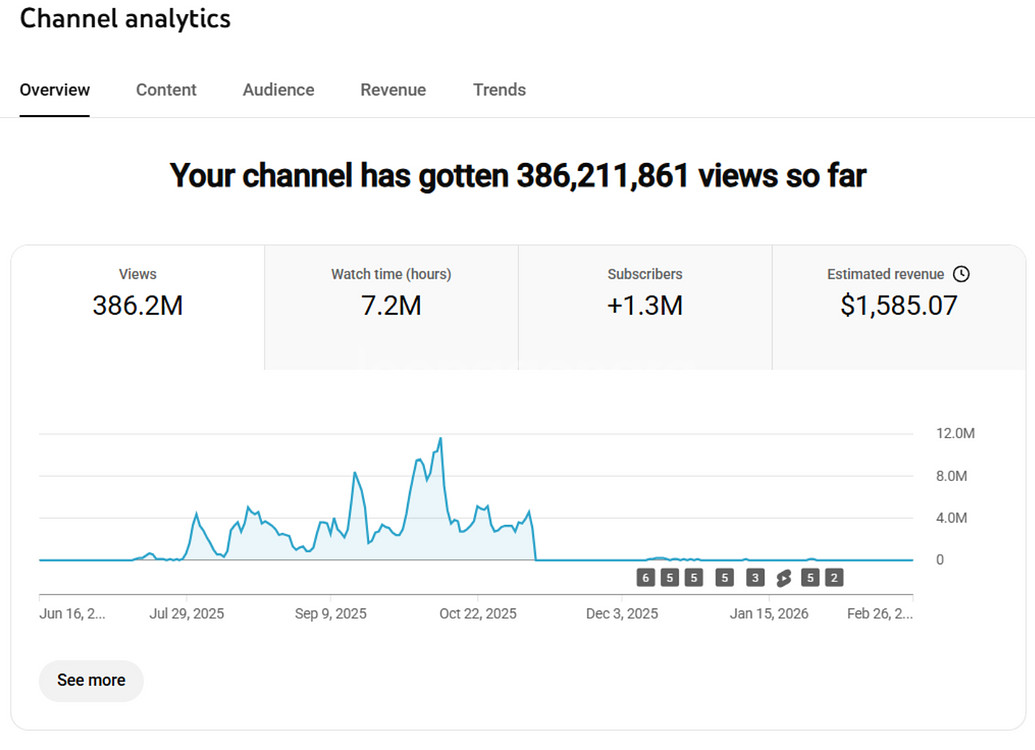1035x750 pixels.
Task: Click the 5 marker directly right of marker 6
Action: [670, 577]
